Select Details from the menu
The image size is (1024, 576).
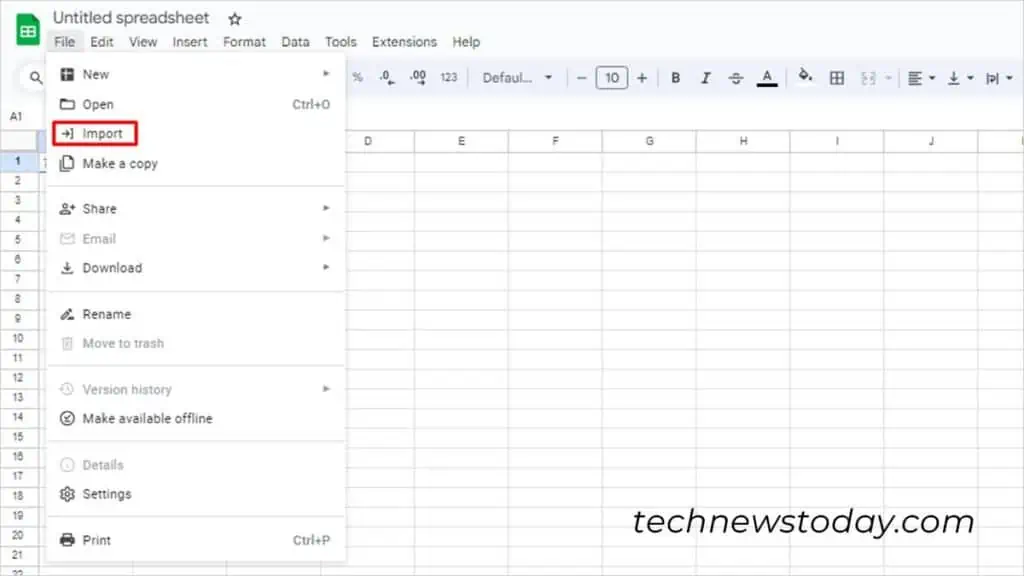195,465
